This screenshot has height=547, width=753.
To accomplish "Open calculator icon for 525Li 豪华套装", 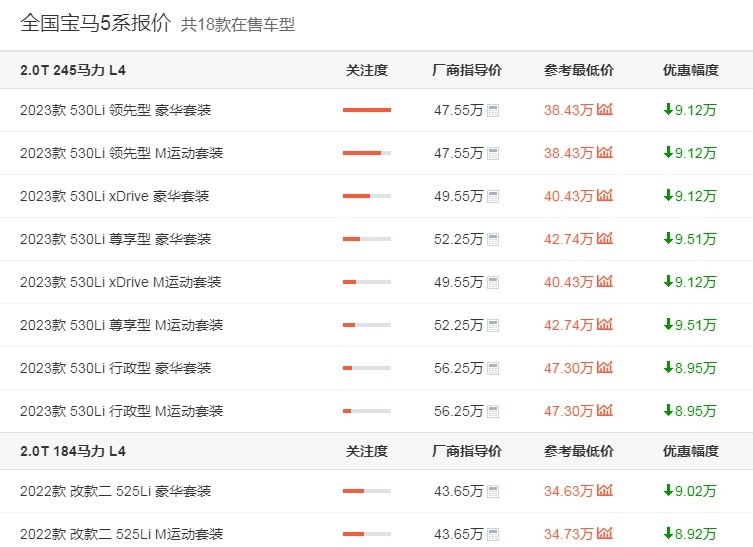I will (x=493, y=491).
